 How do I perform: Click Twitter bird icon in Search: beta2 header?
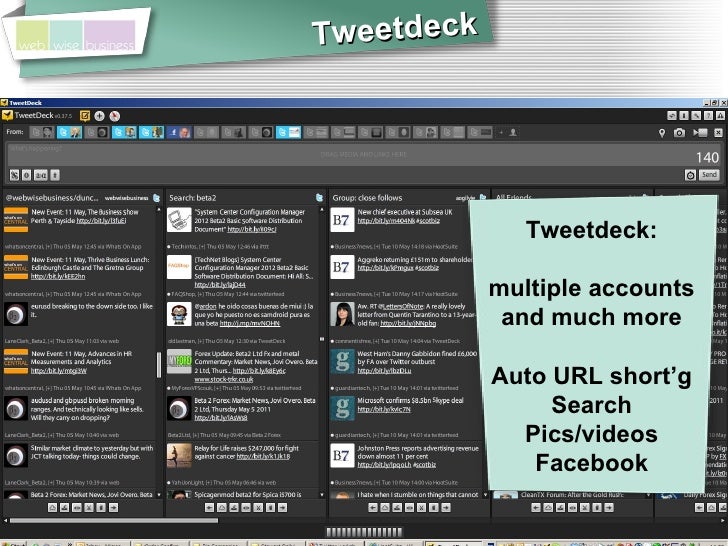[319, 198]
